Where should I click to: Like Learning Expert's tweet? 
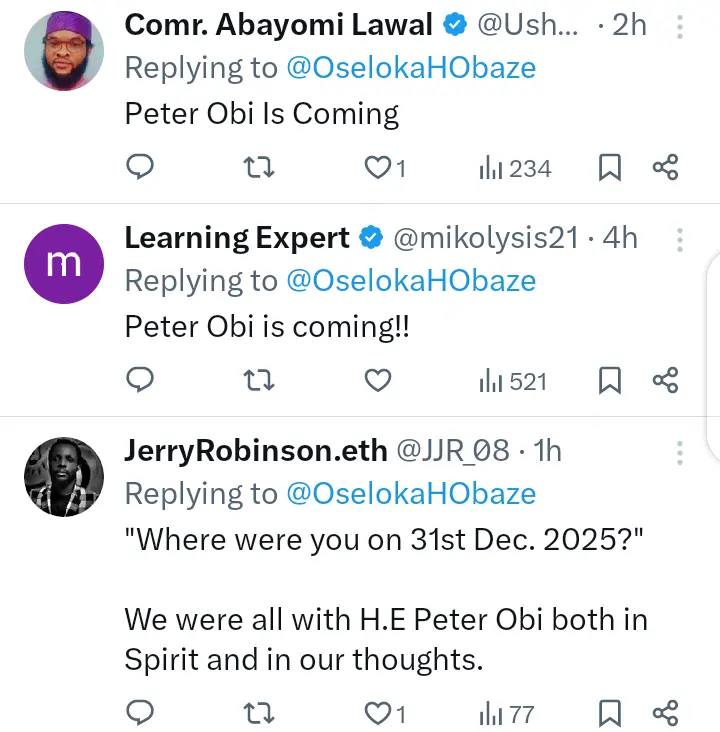pyautogui.click(x=377, y=380)
